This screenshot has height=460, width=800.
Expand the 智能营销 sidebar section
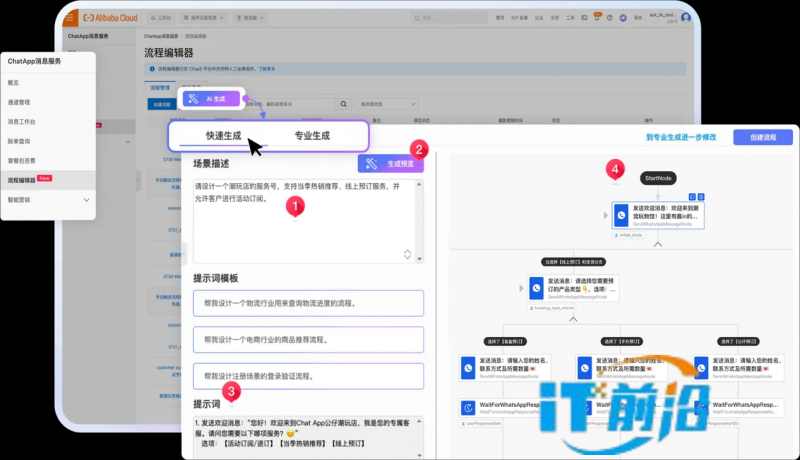(86, 200)
